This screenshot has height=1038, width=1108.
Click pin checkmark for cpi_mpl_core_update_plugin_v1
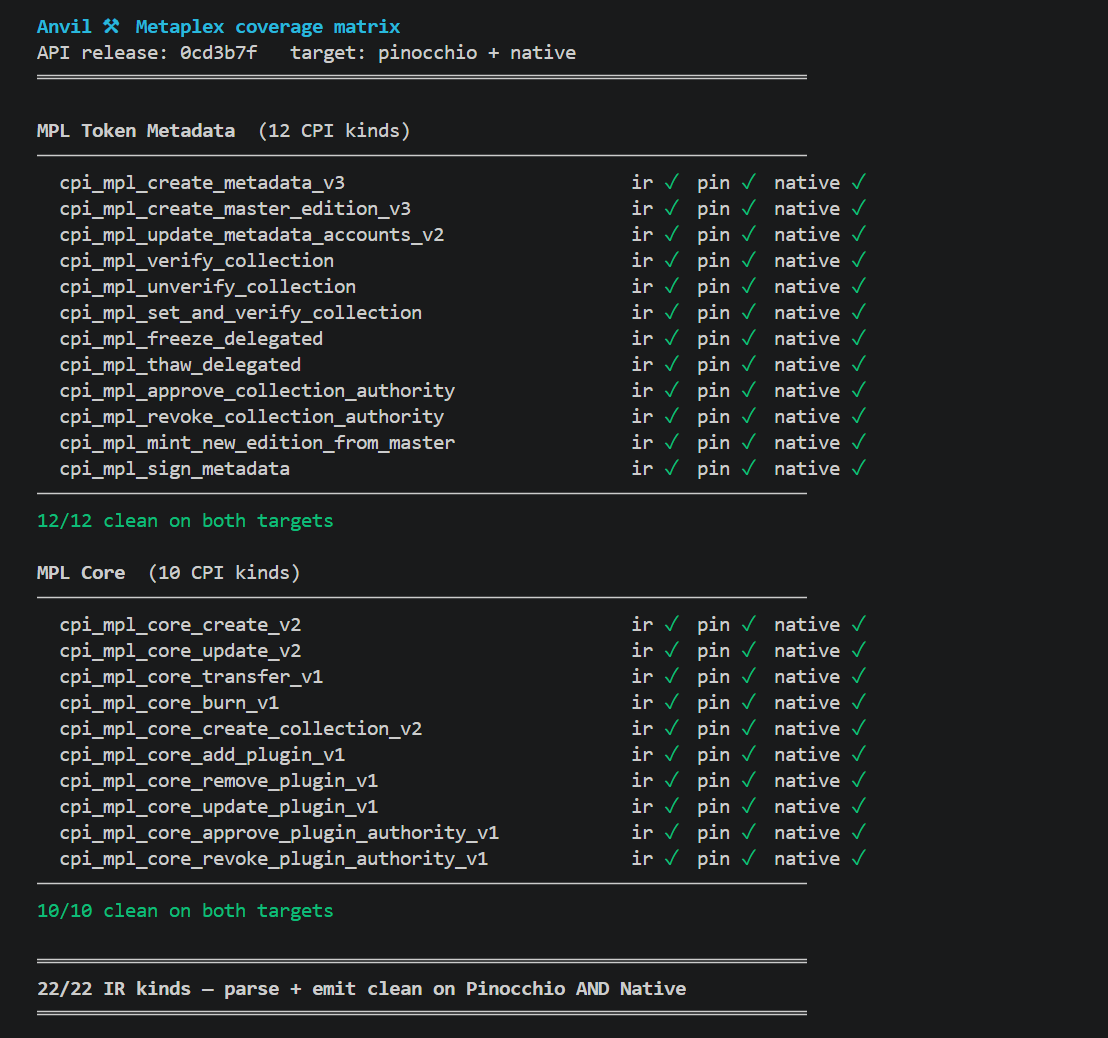(x=749, y=807)
